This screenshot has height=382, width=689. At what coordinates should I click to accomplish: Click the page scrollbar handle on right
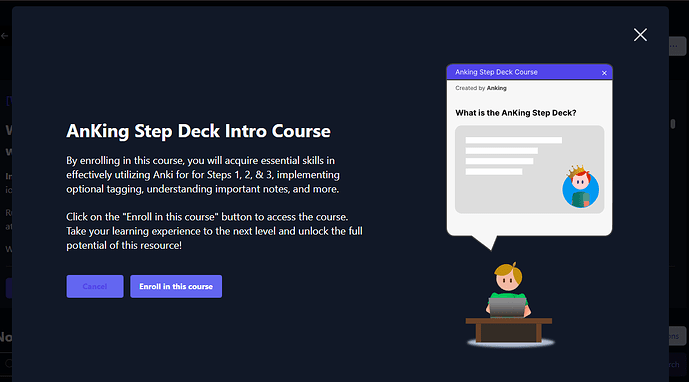673,124
